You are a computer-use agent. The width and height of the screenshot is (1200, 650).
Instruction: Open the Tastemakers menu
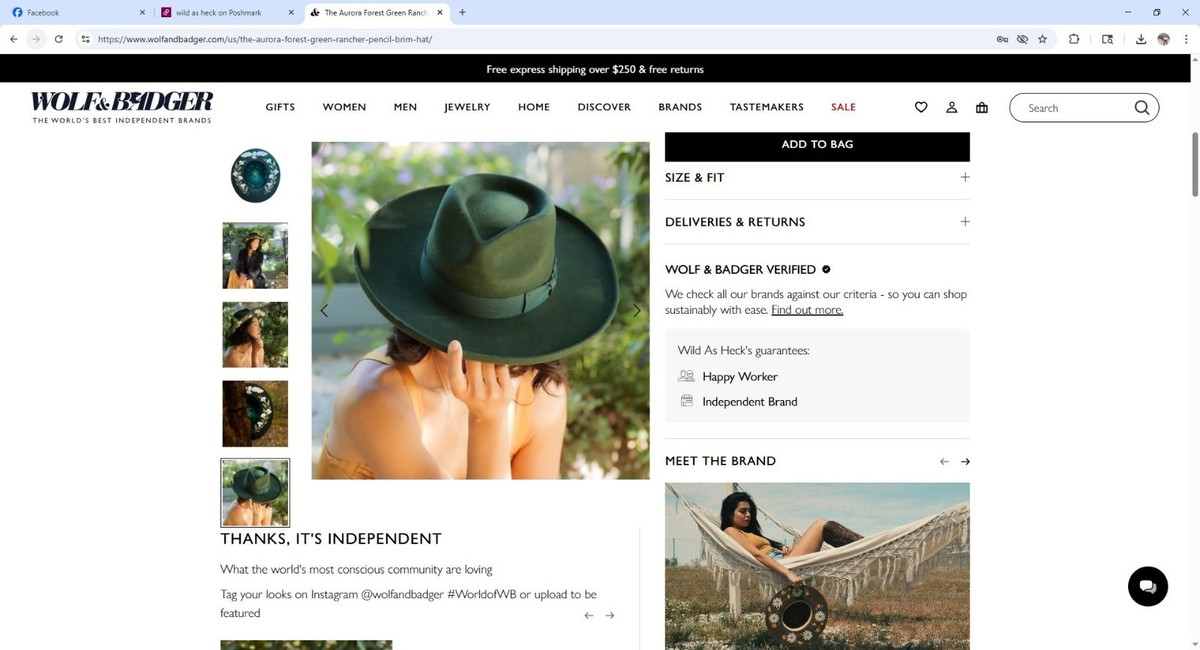click(766, 107)
